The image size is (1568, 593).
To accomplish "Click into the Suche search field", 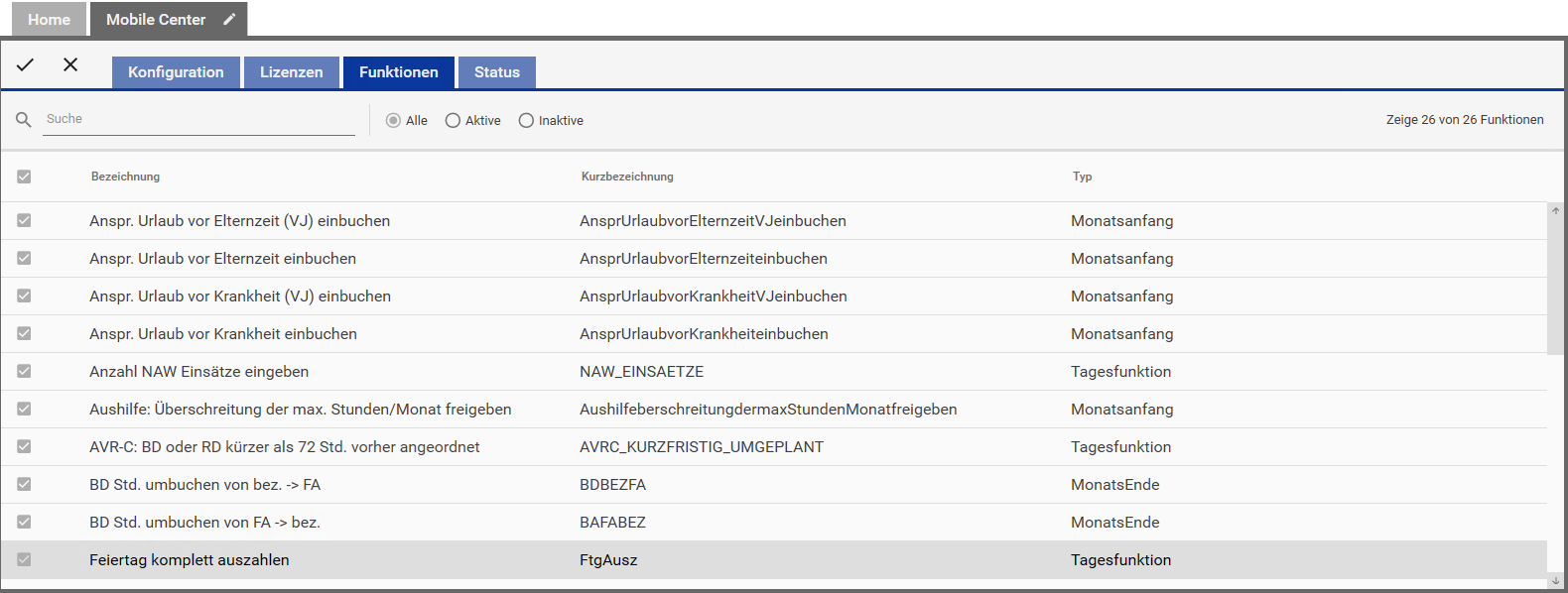I will point(198,119).
